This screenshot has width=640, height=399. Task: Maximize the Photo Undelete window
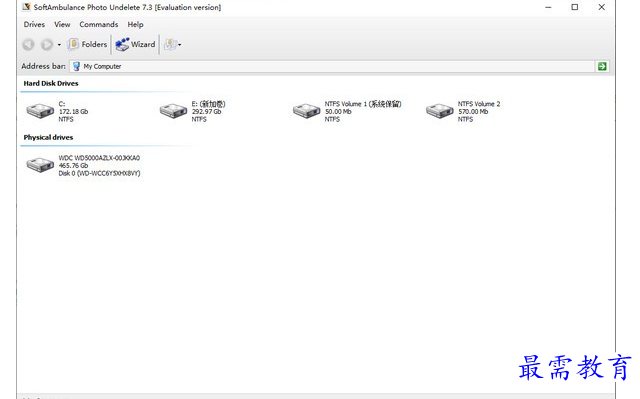point(575,7)
